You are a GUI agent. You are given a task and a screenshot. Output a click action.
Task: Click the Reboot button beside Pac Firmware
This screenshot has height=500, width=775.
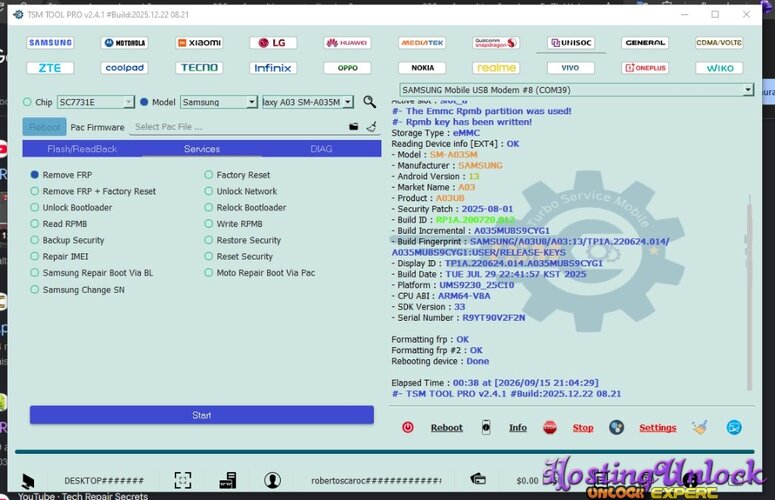coord(44,127)
